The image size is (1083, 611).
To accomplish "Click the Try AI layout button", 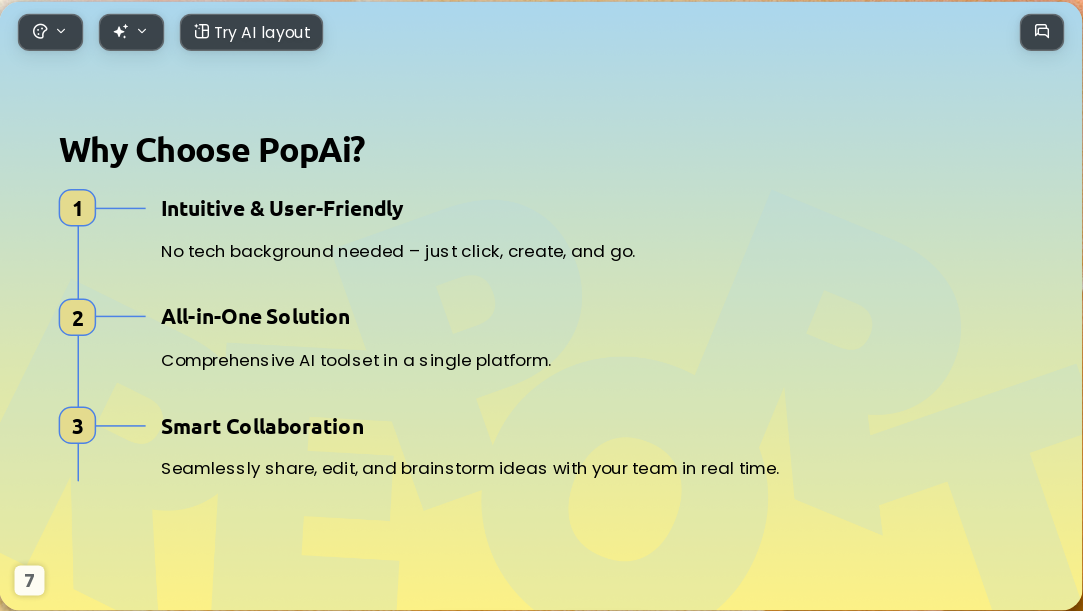I will tap(251, 32).
